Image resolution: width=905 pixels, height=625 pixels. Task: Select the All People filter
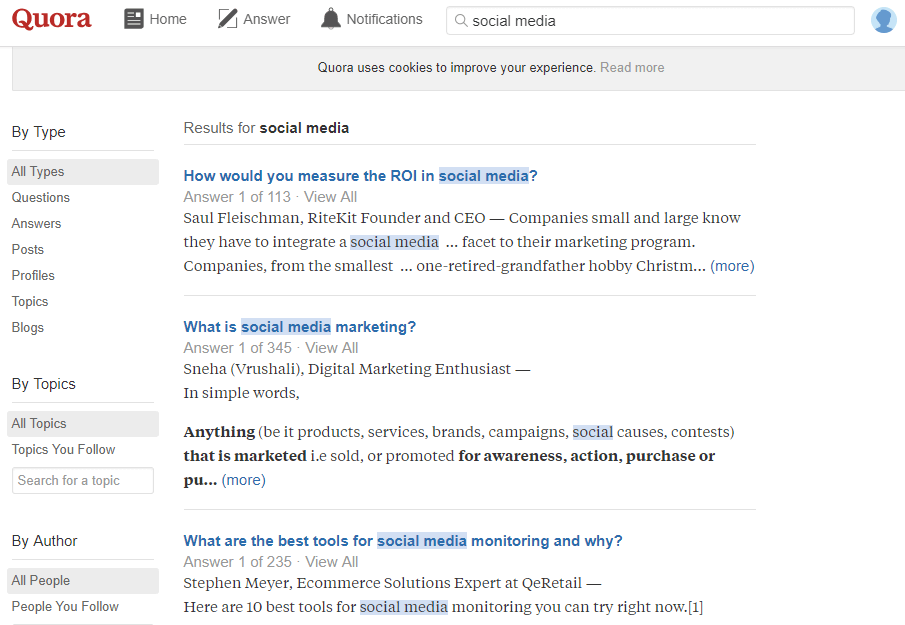83,581
